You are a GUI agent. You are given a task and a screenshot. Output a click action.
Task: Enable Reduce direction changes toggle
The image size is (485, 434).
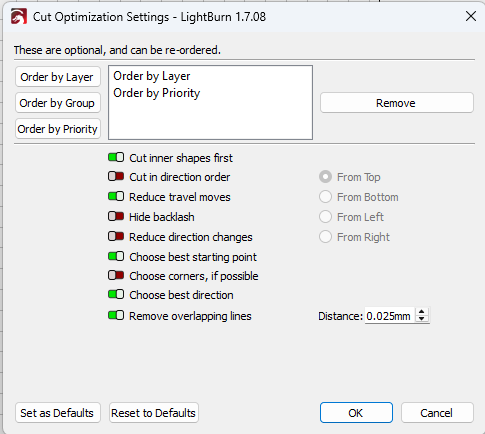116,236
